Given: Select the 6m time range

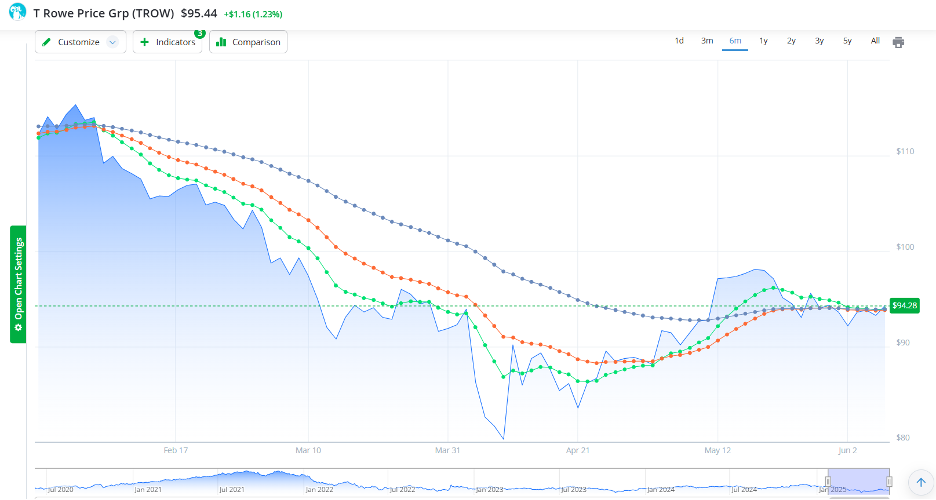Looking at the screenshot, I should 735,41.
